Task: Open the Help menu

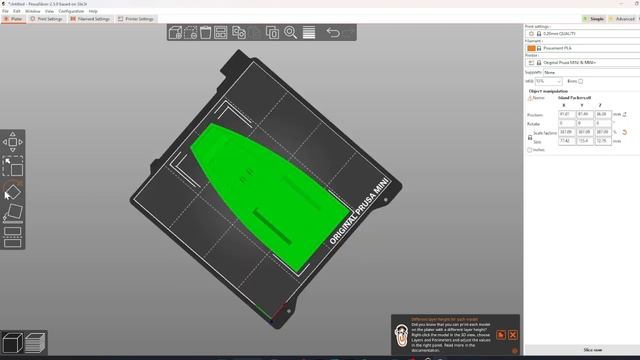Action: pyautogui.click(x=93, y=11)
